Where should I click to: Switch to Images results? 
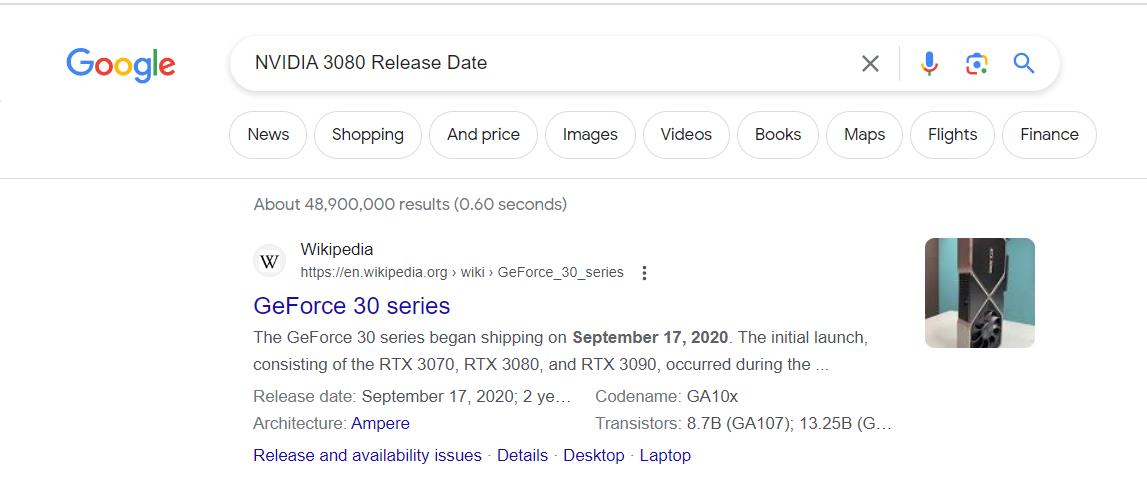point(590,135)
